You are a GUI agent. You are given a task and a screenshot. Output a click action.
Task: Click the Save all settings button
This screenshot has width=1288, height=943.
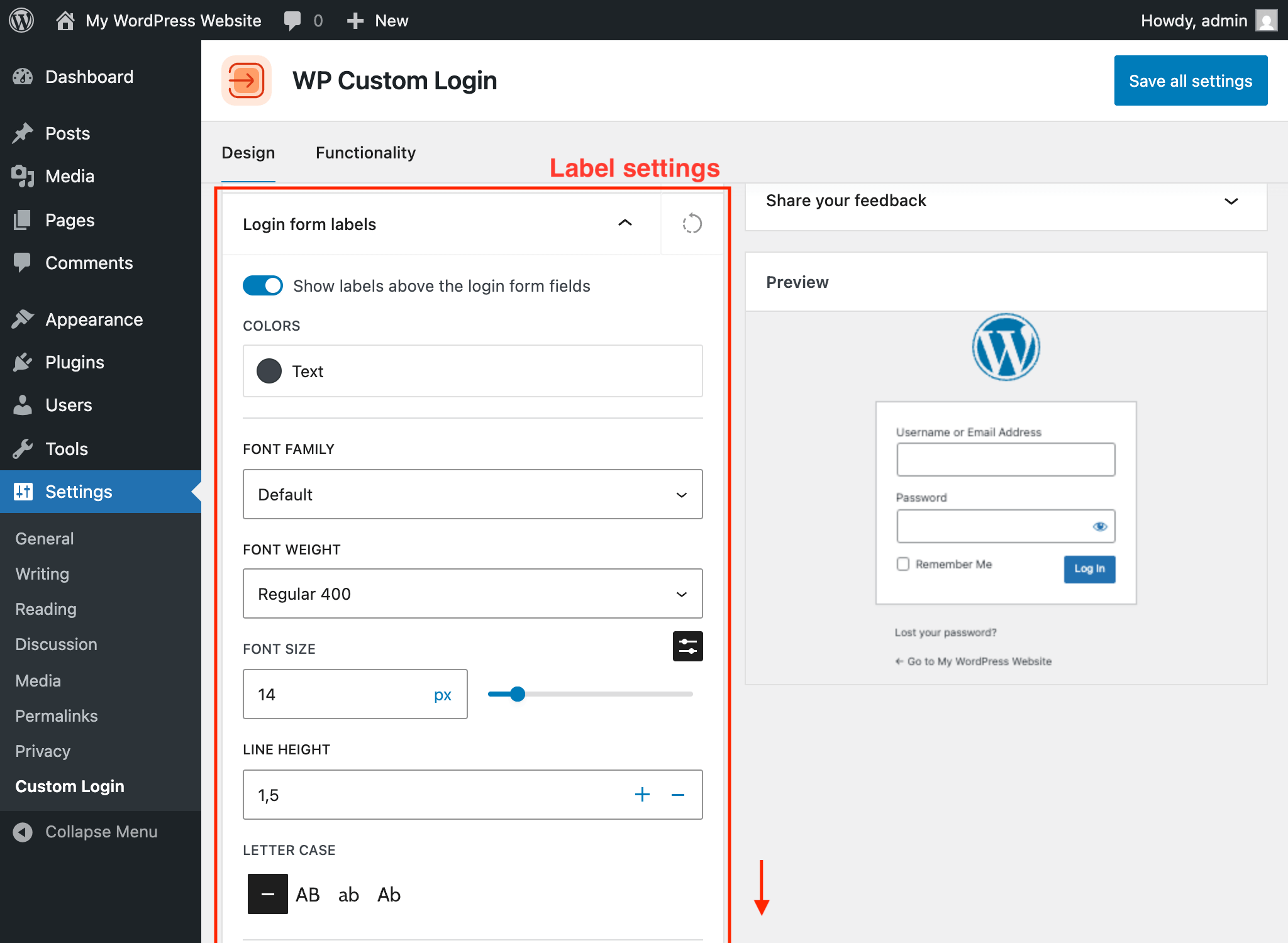(x=1191, y=80)
